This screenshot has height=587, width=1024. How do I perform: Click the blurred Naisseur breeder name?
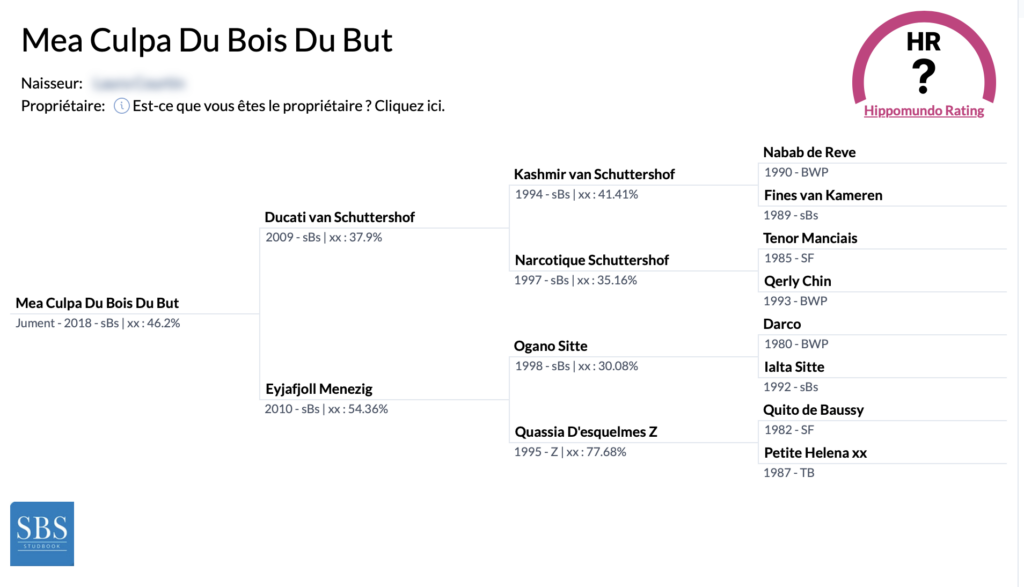pos(138,84)
